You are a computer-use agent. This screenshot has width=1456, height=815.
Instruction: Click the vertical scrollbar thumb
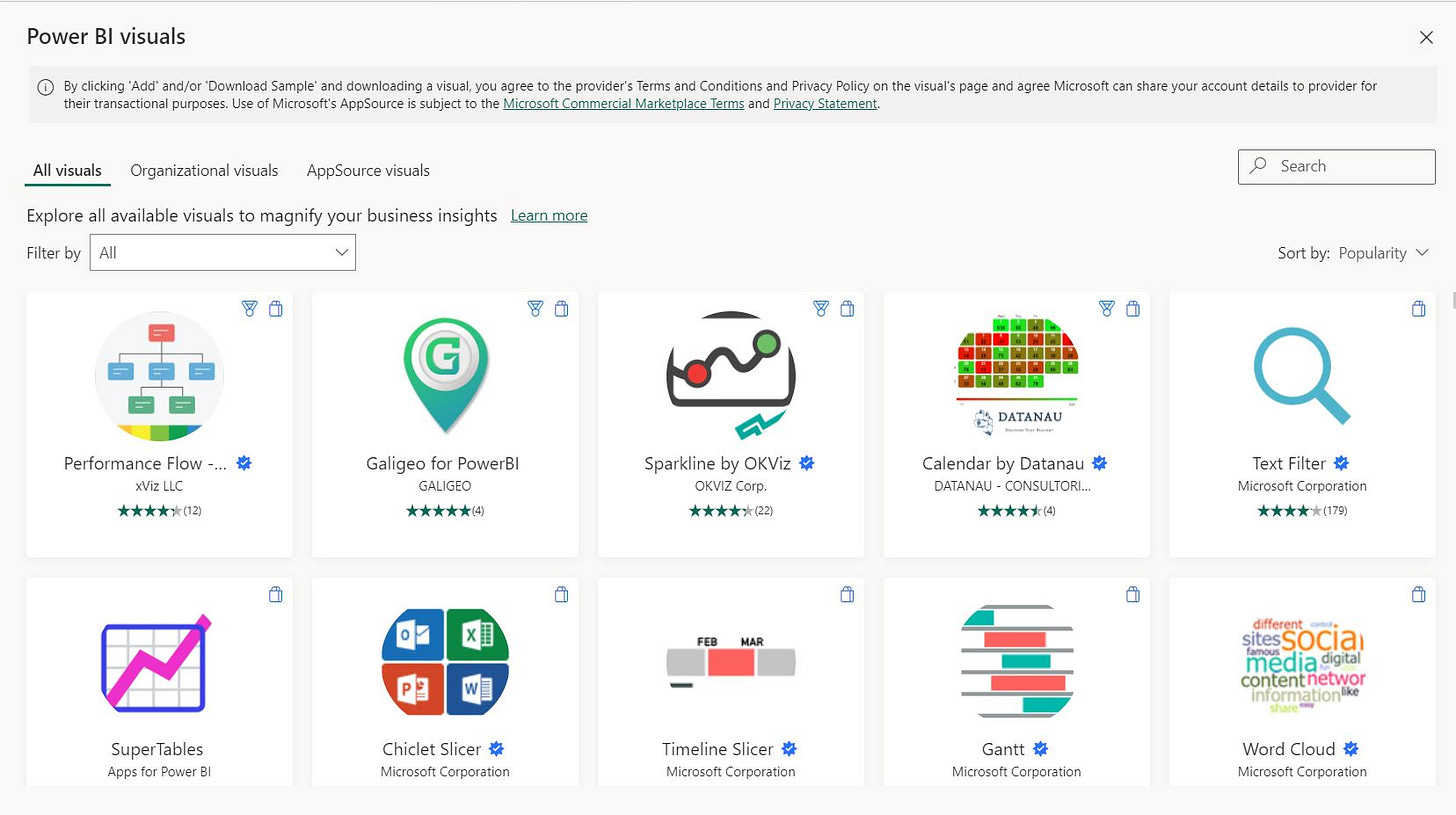(1452, 302)
